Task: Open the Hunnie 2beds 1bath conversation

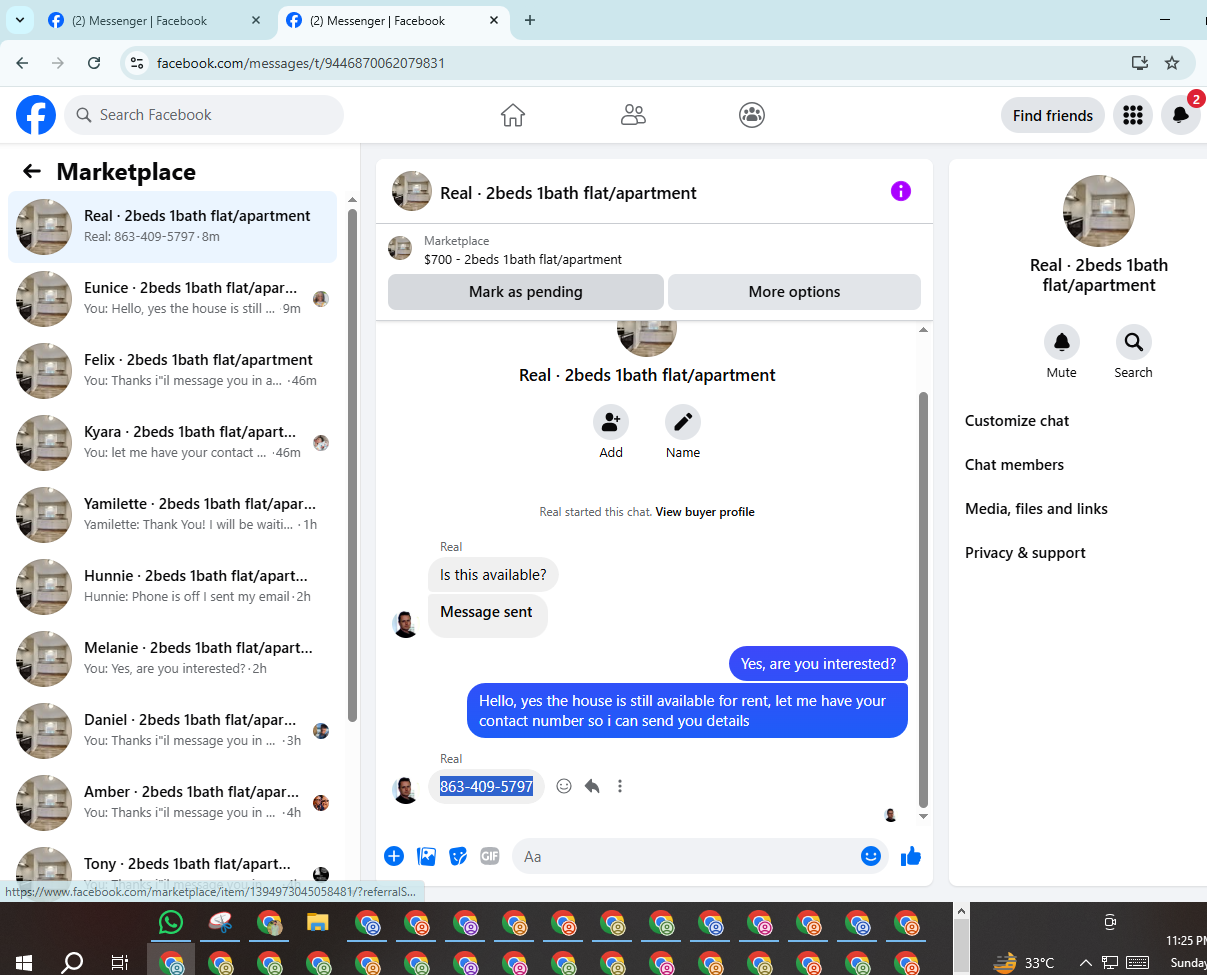Action: pos(173,587)
